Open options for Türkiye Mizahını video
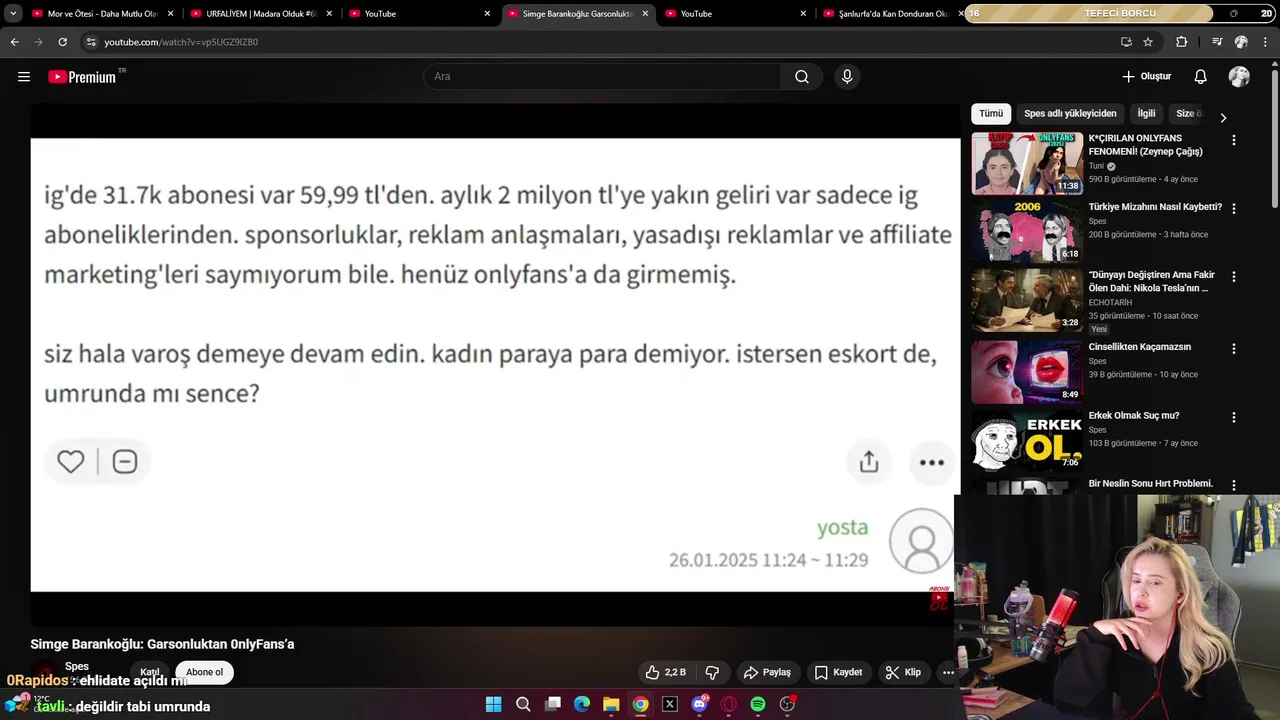This screenshot has width=1280, height=720. click(x=1233, y=209)
